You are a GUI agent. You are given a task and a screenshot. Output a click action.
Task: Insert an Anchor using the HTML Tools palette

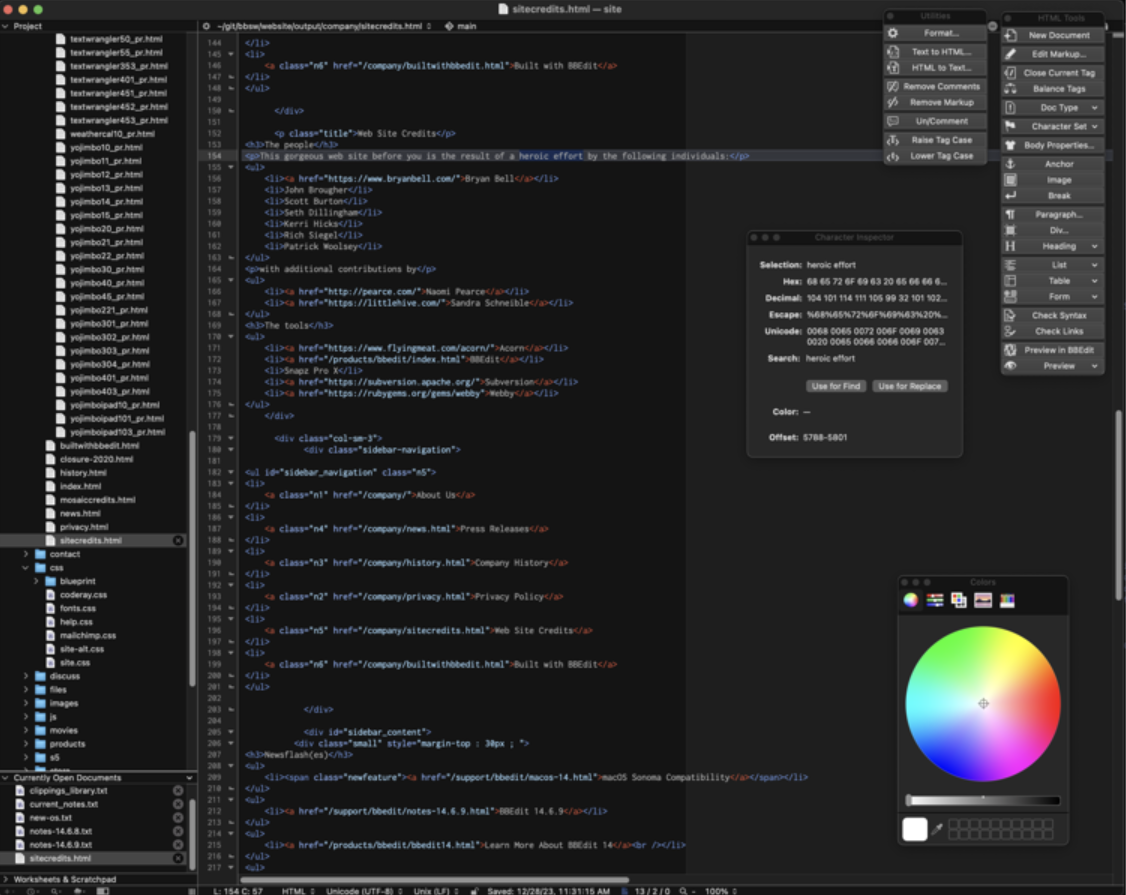[x=1055, y=163]
